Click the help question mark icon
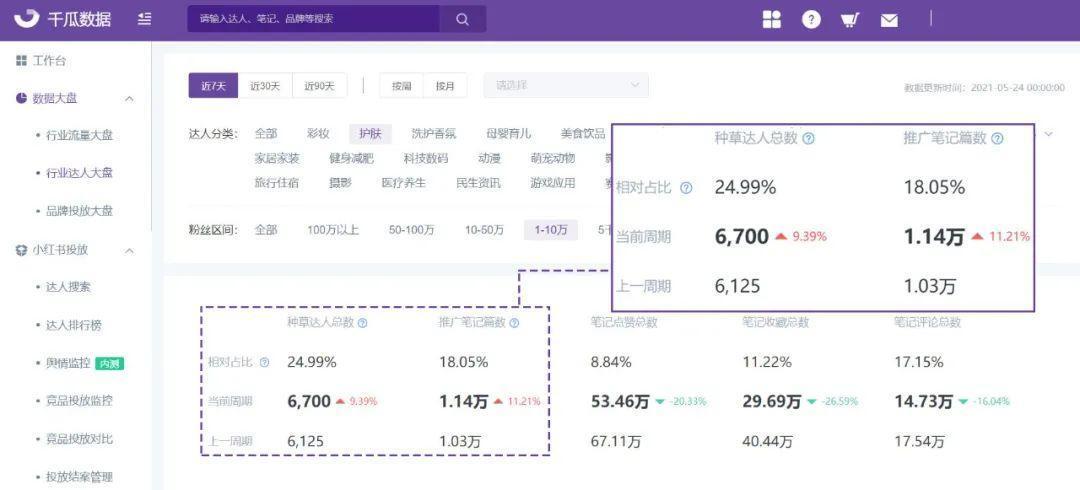Viewport: 1080px width, 490px height. (x=811, y=19)
